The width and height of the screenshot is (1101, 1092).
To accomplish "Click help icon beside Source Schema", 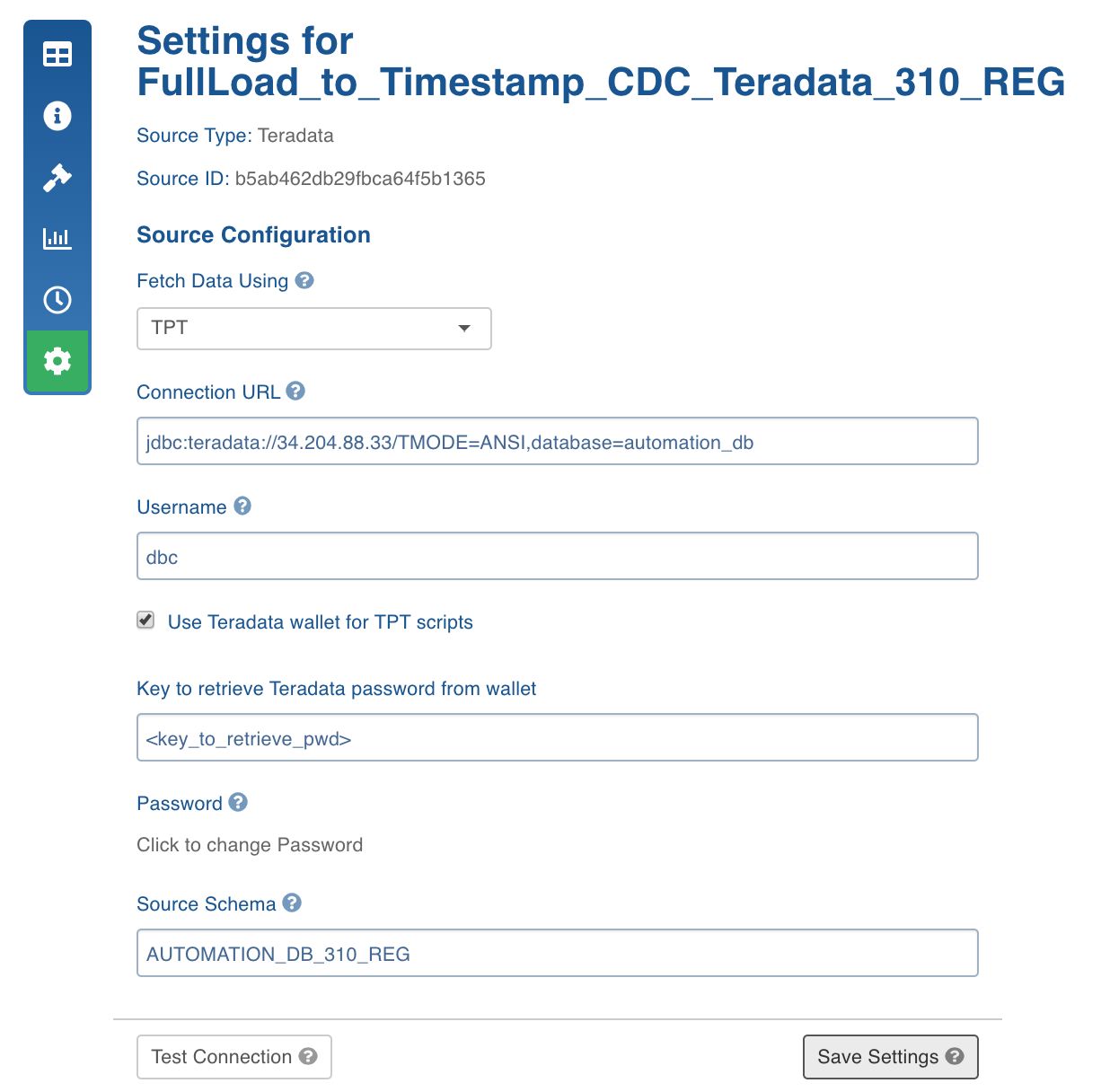I will [x=292, y=903].
